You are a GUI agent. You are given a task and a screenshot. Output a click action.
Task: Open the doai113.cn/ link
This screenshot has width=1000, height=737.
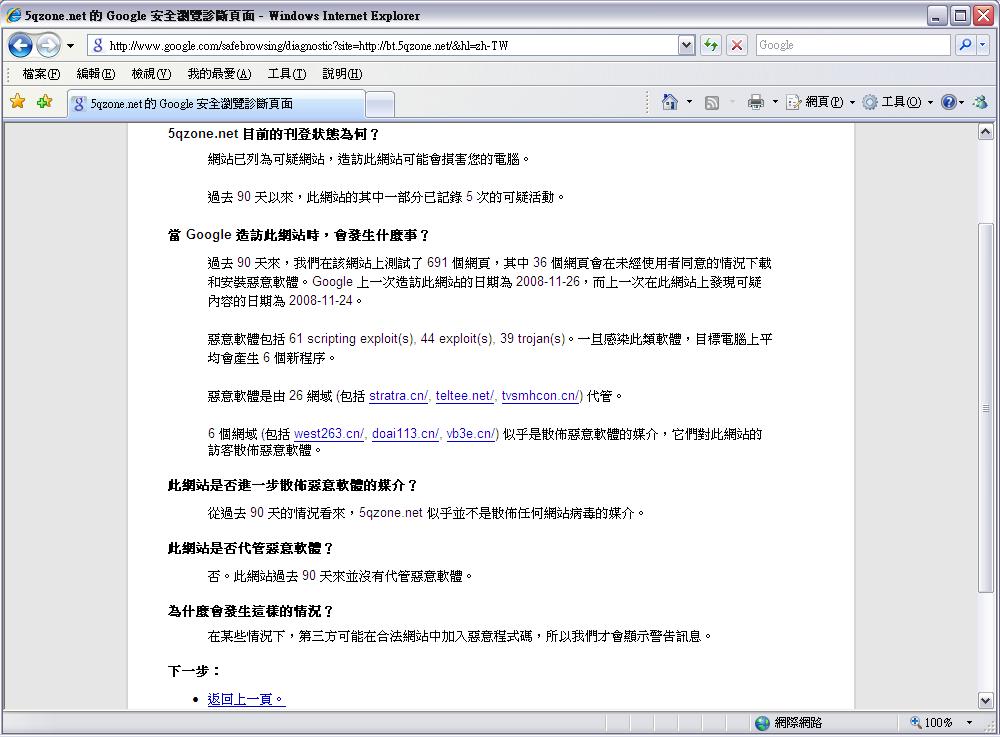click(x=406, y=434)
